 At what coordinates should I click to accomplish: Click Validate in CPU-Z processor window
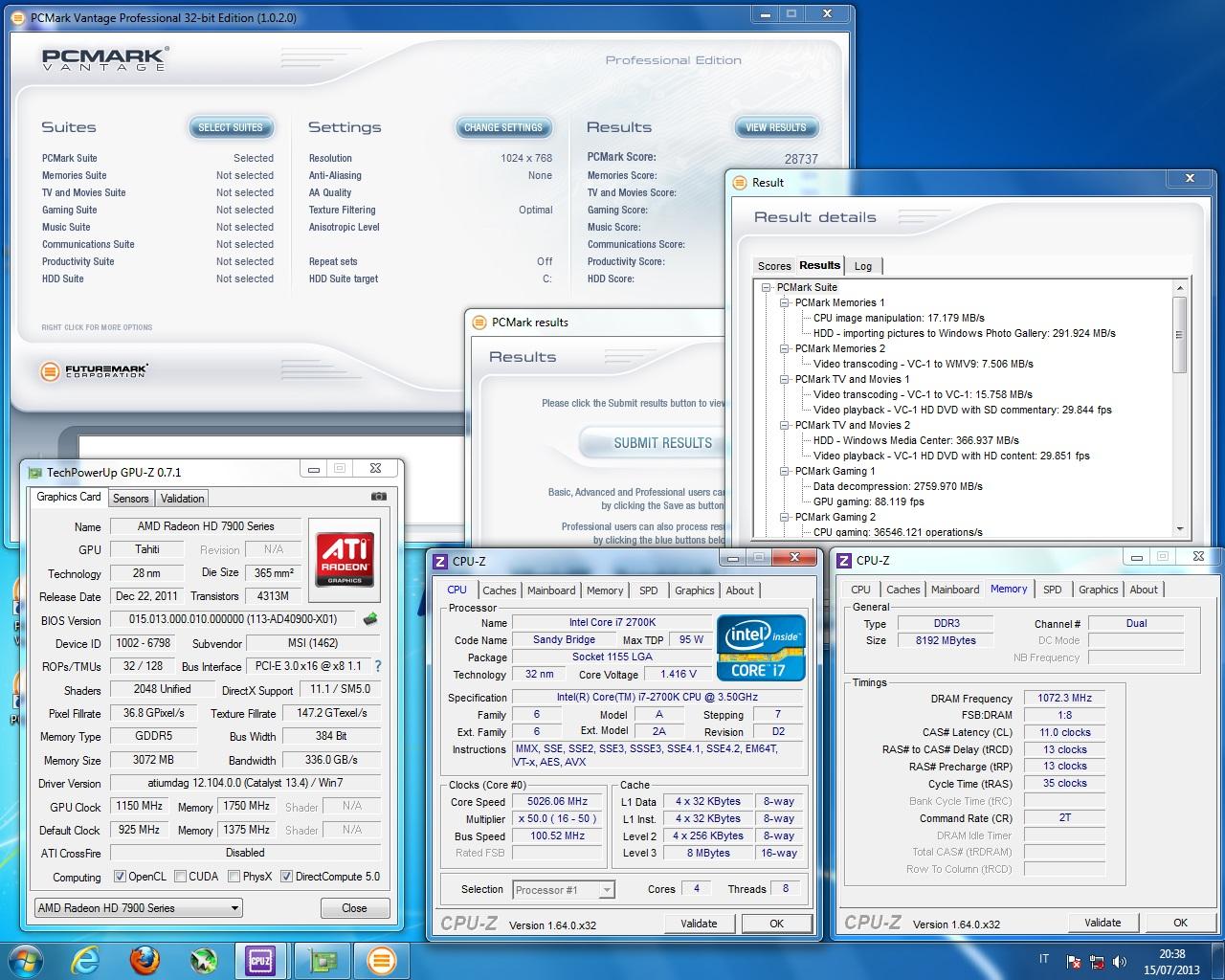click(699, 924)
